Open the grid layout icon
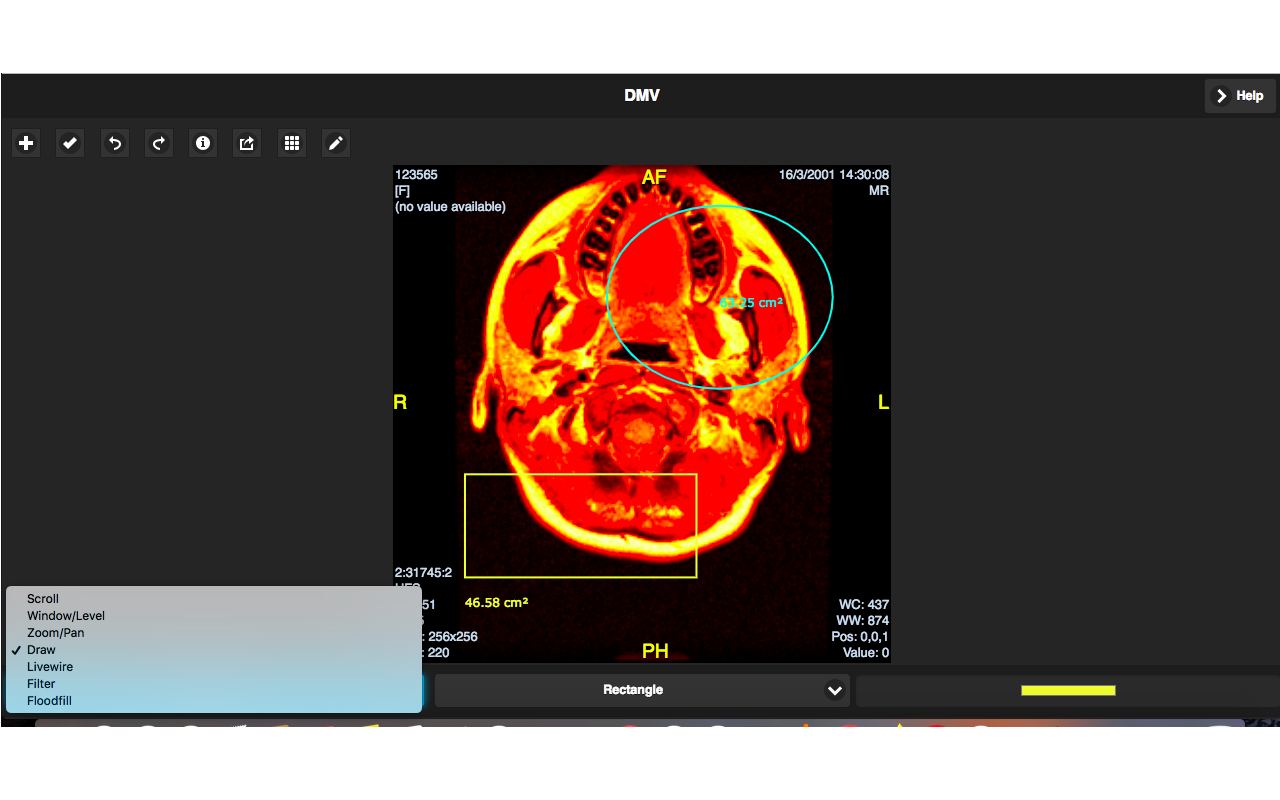The height and width of the screenshot is (800, 1280). tap(292, 143)
